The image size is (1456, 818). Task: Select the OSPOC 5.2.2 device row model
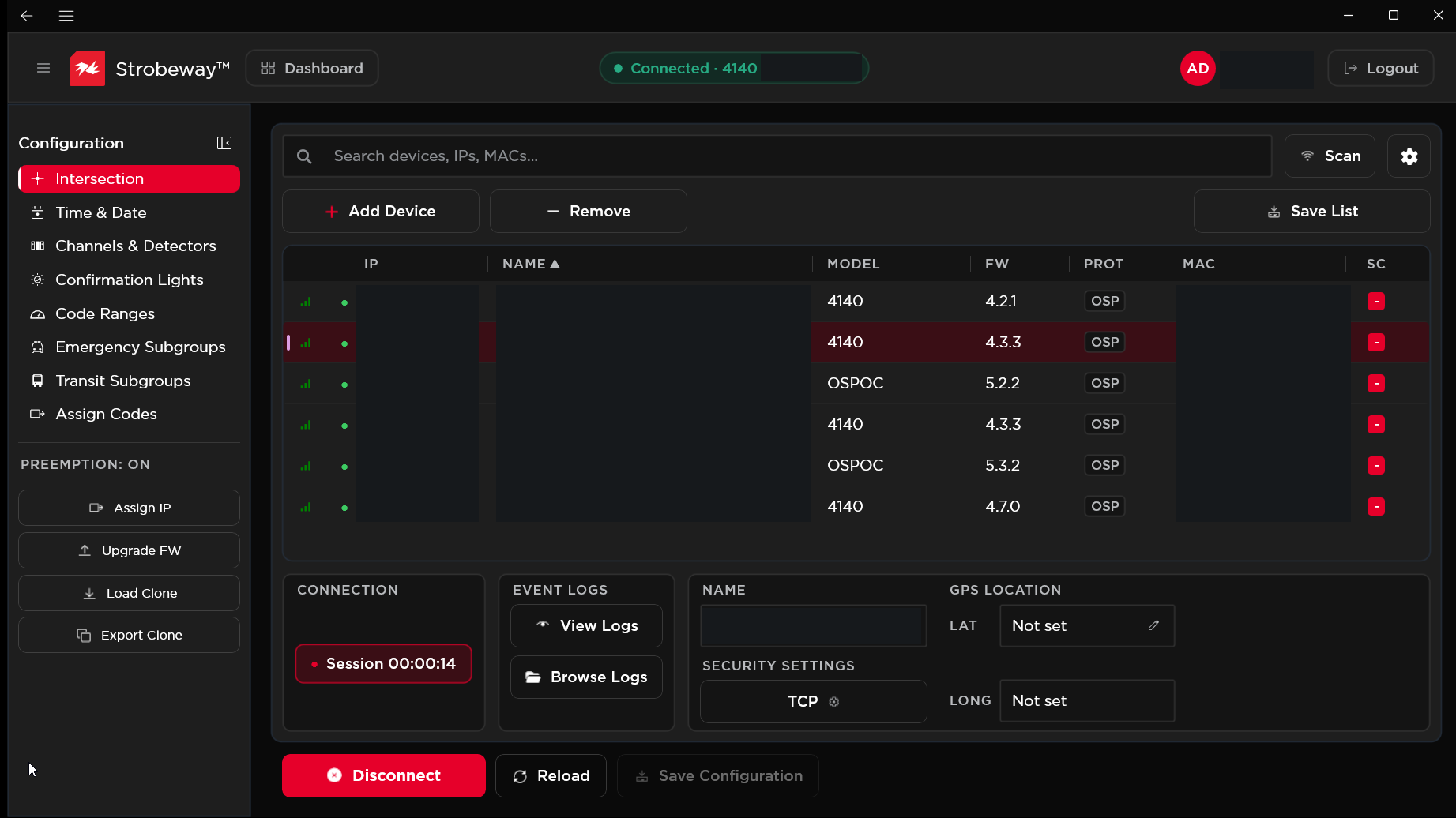click(x=855, y=383)
